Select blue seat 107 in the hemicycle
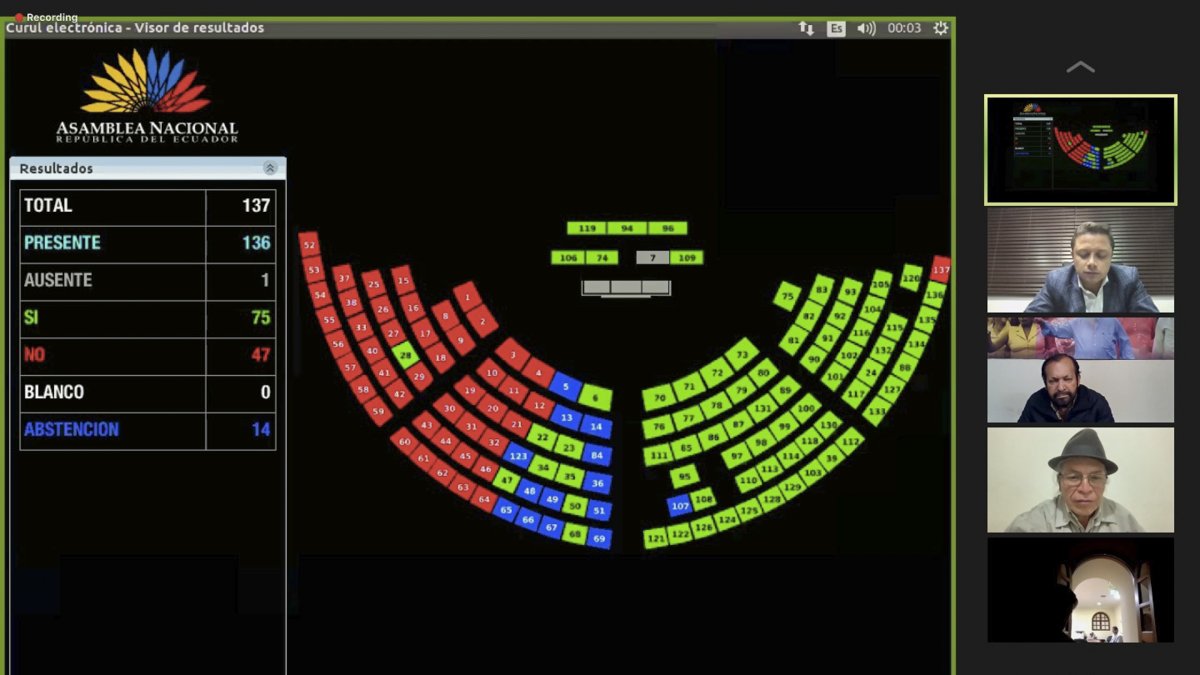The height and width of the screenshot is (675, 1200). tap(679, 505)
